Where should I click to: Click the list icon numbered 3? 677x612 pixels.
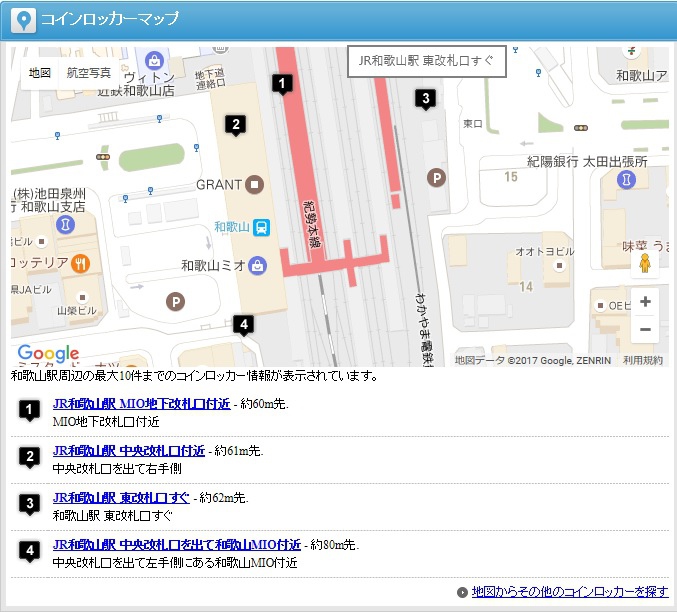point(29,504)
